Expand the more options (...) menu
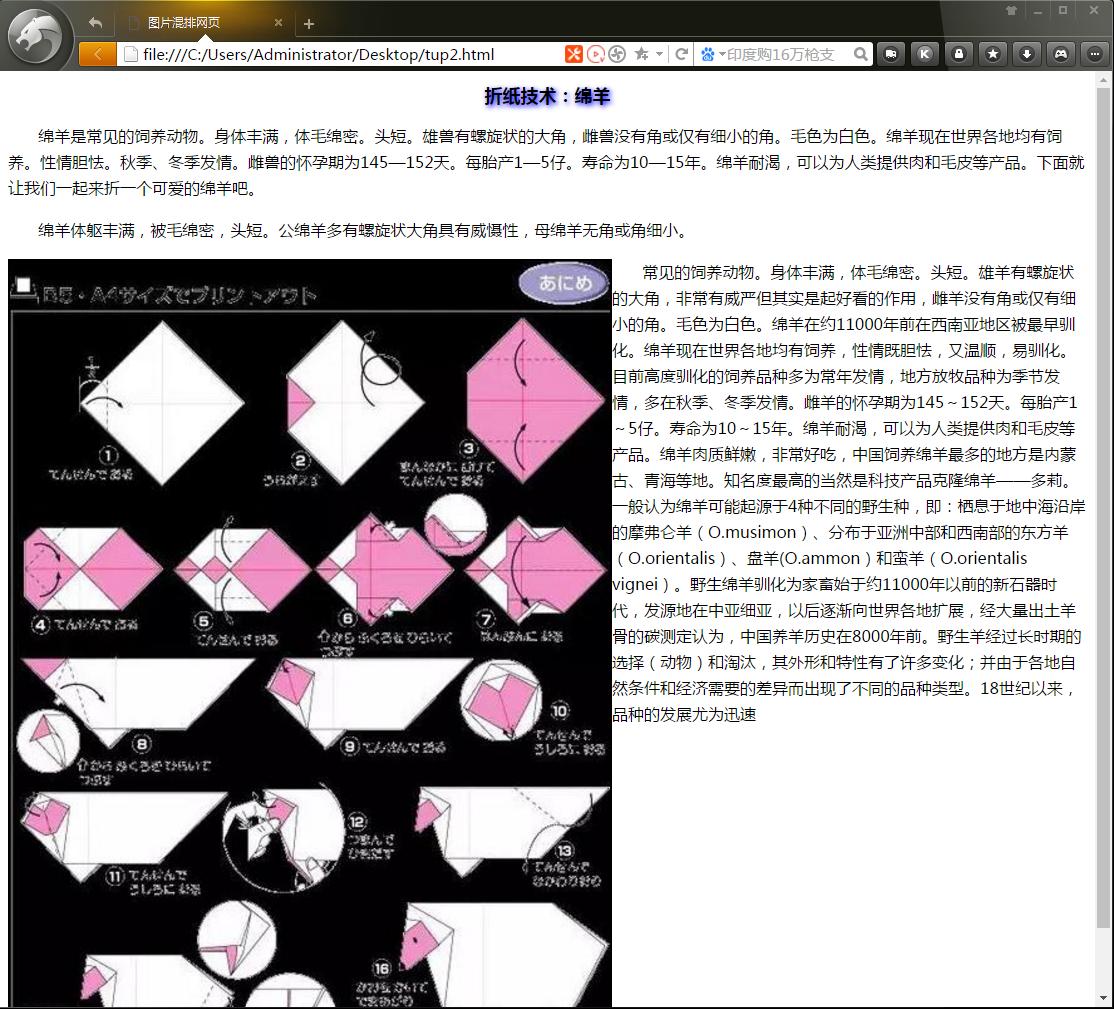Image resolution: width=1114 pixels, height=1009 pixels. 1096,54
